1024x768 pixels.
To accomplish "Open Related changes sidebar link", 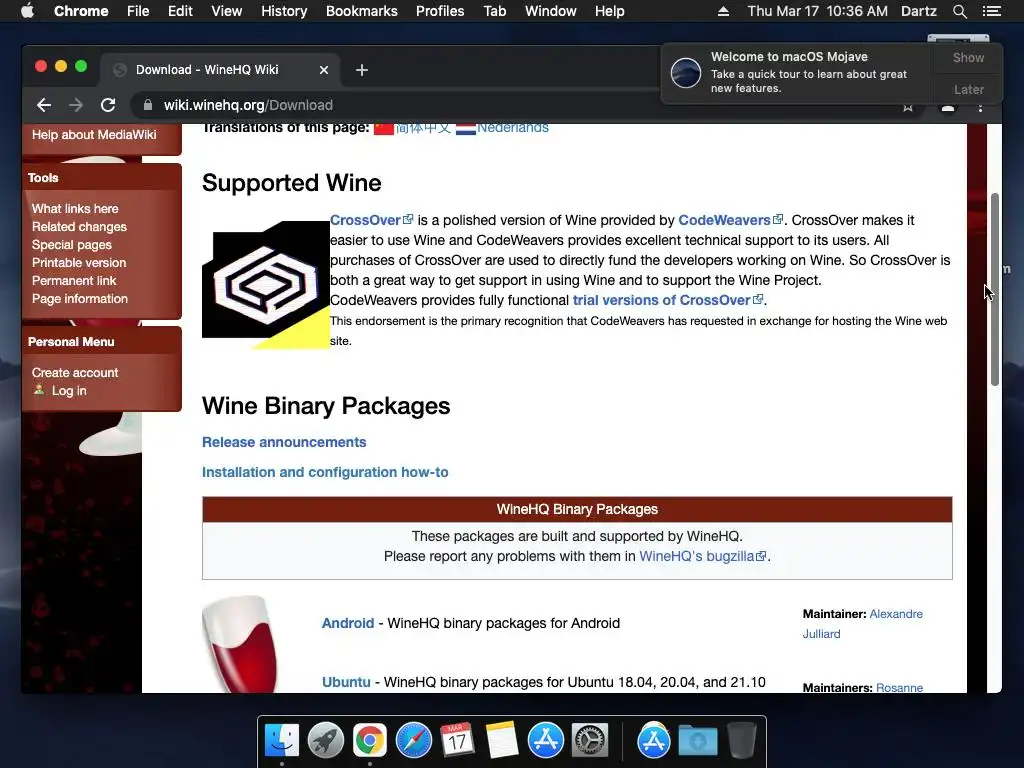I will click(x=79, y=227).
